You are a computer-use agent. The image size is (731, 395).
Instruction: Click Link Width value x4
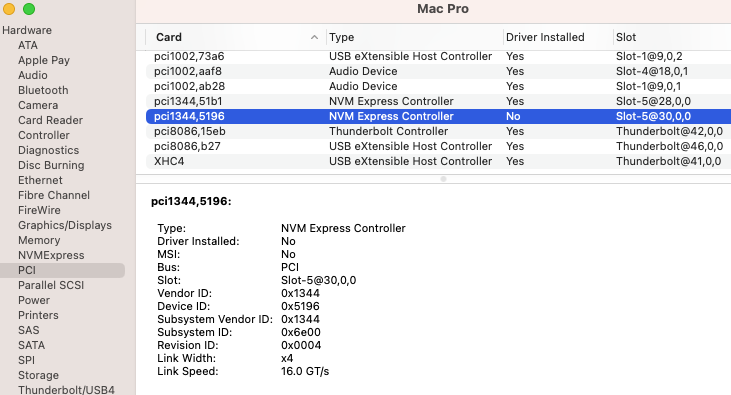pos(287,358)
